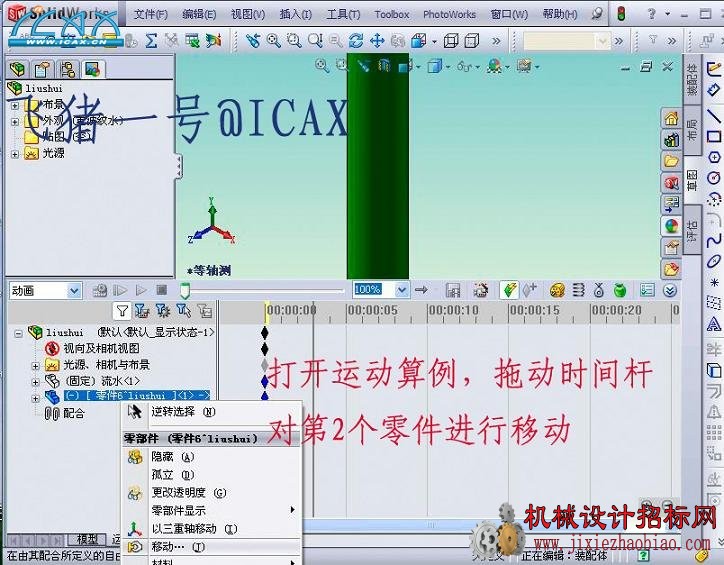Click the Contact icon in motion toolbar
The height and width of the screenshot is (565, 724).
pos(599,290)
